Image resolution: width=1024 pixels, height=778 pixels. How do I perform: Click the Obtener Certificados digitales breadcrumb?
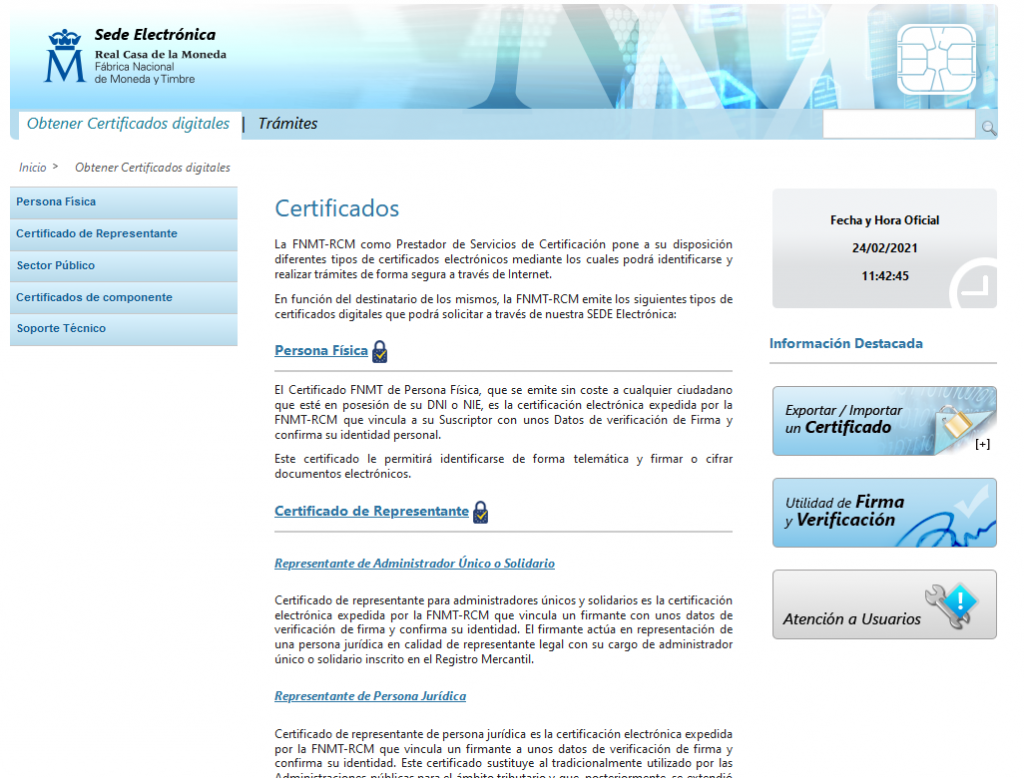(153, 168)
